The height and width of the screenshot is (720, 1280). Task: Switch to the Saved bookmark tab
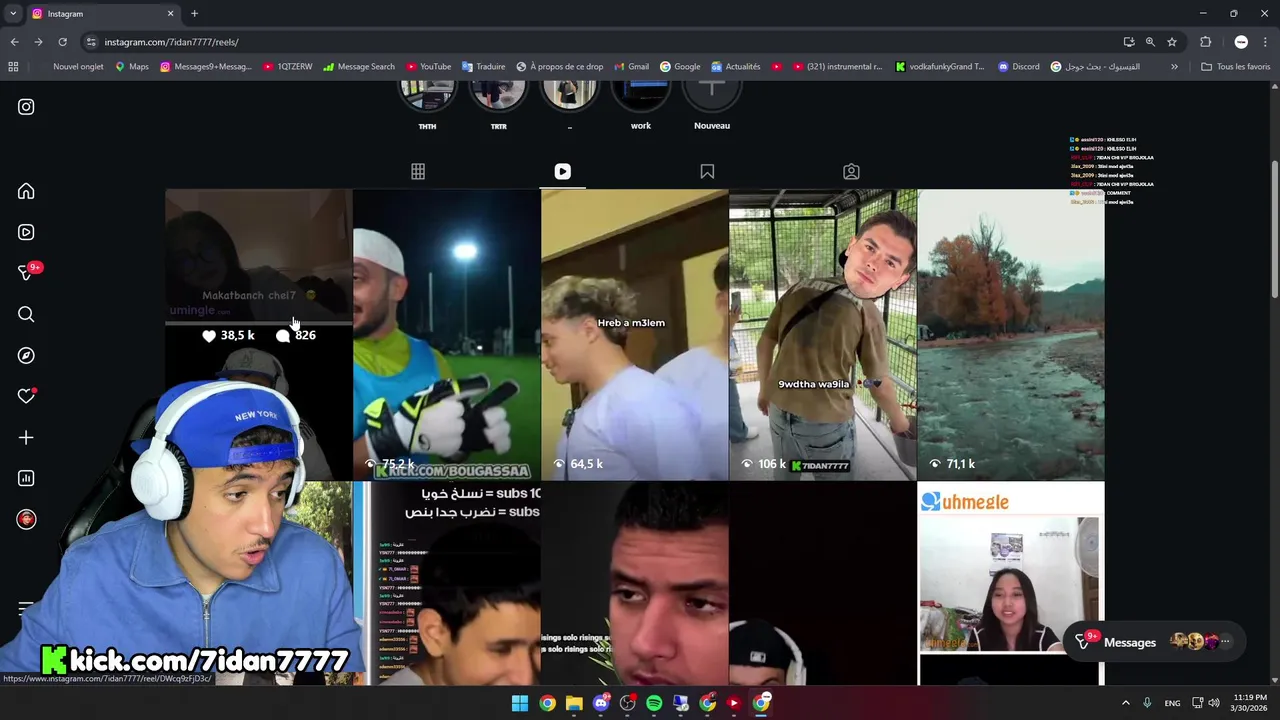point(707,171)
